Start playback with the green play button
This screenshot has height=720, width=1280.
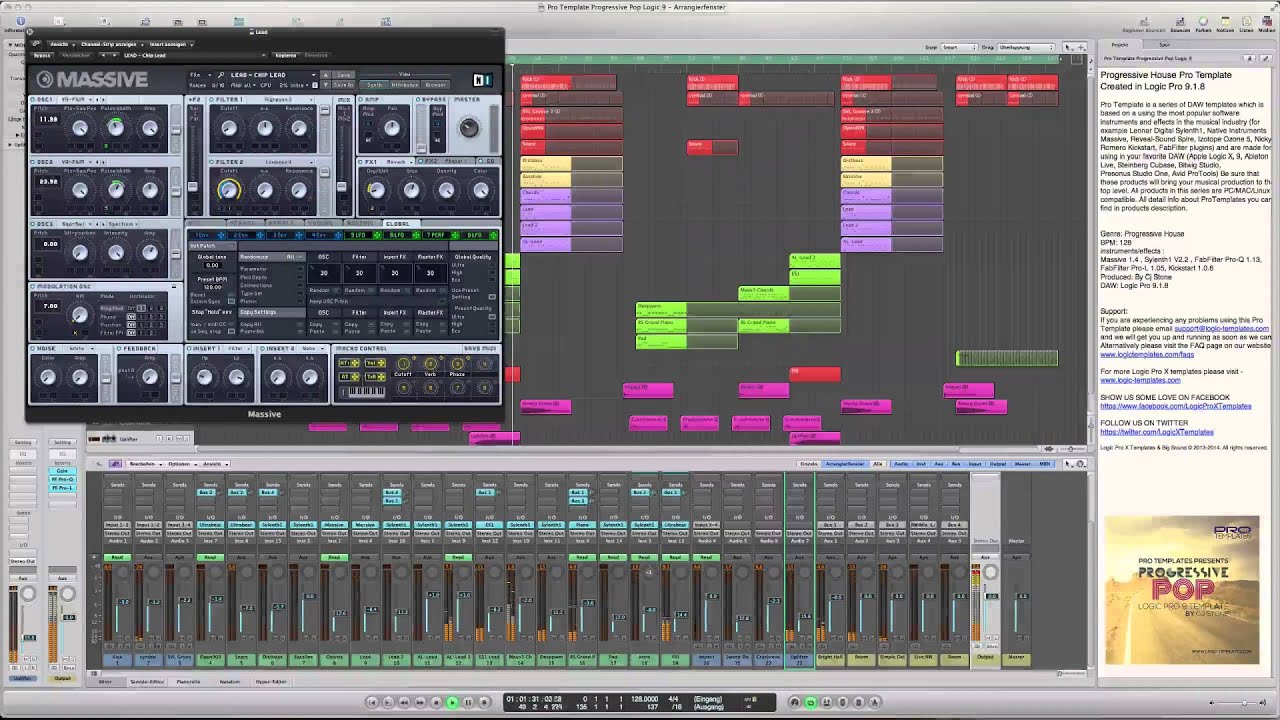(x=451, y=702)
